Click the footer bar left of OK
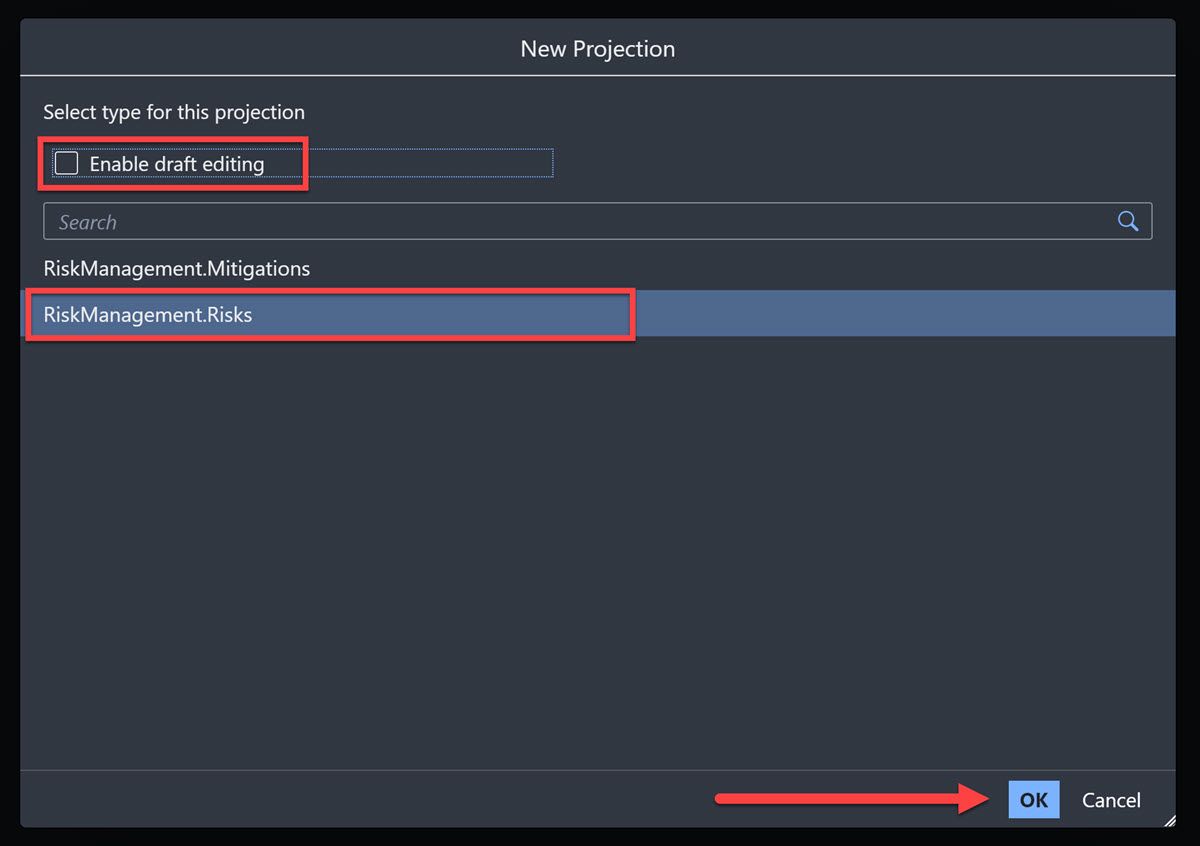 tap(360, 800)
